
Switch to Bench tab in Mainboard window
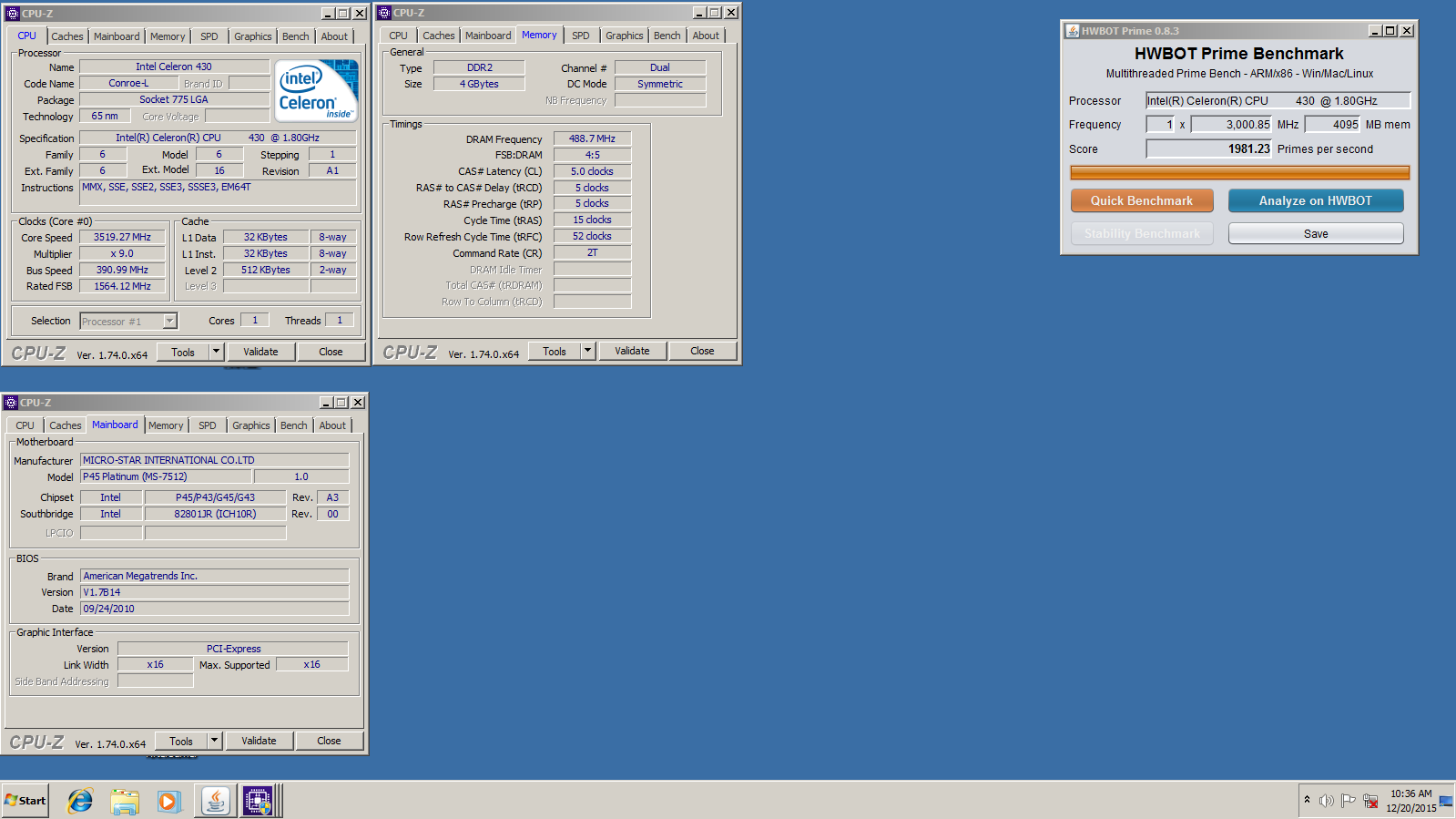point(294,425)
